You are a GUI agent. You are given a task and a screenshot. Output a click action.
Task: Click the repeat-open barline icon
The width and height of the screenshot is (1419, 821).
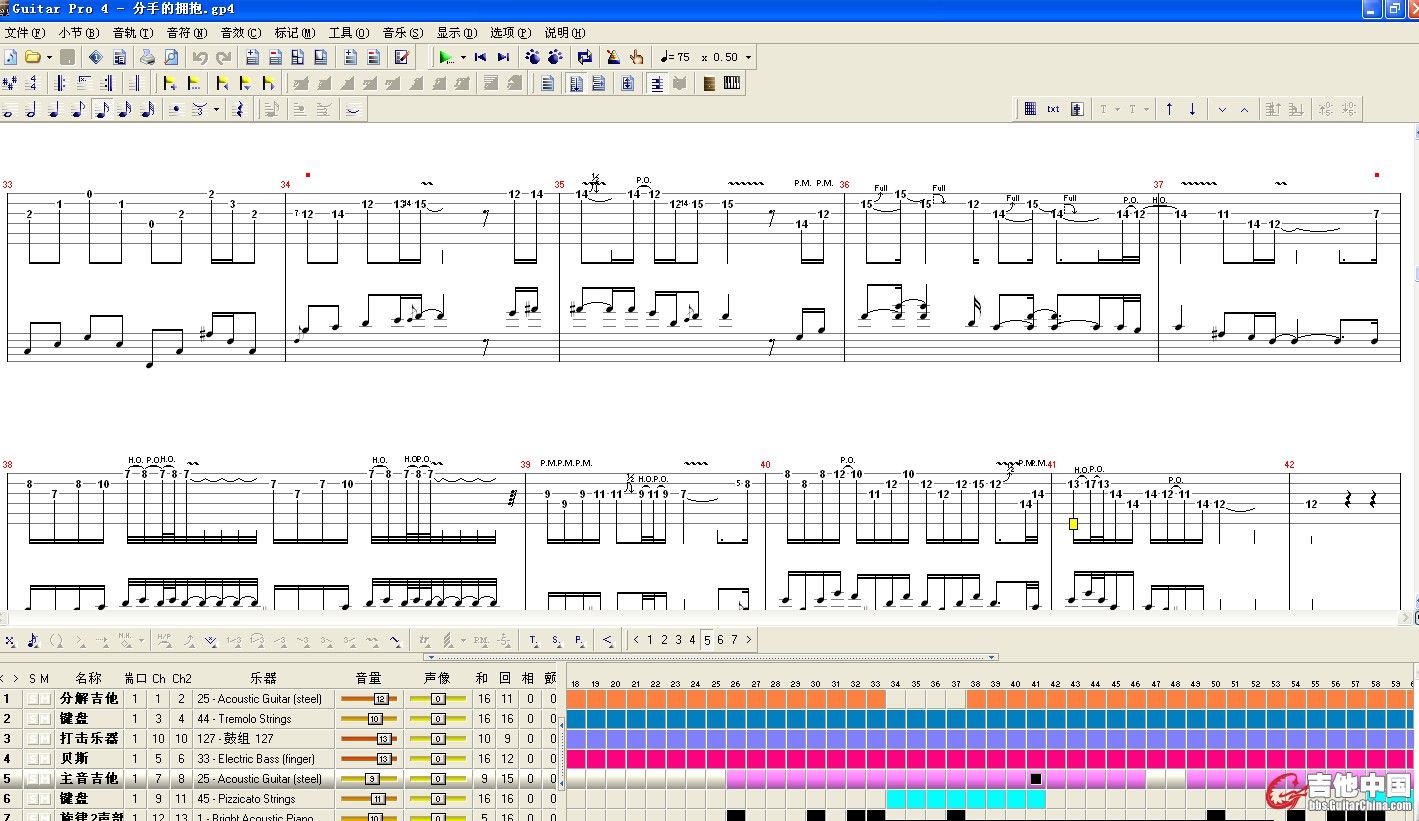click(x=59, y=83)
